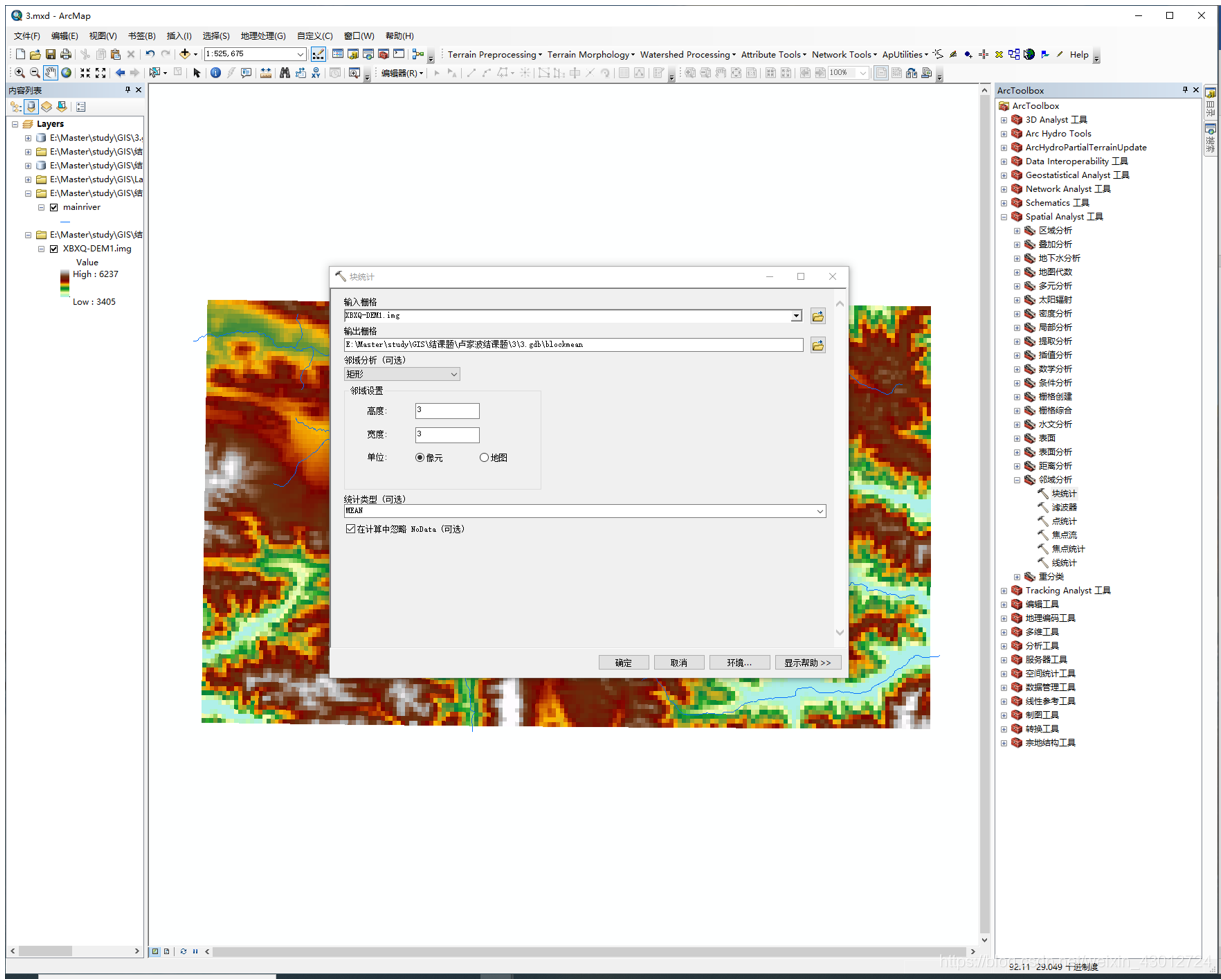Click the Zoom Out tool icon
1221x980 pixels.
(x=35, y=73)
